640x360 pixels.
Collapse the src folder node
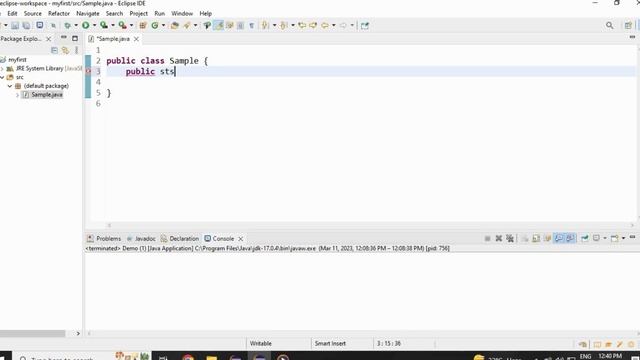pyautogui.click(x=2, y=77)
